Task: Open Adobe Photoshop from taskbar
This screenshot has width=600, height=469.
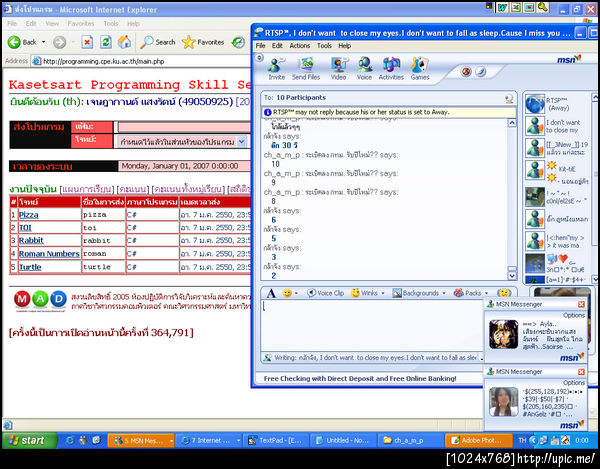Action: point(478,441)
